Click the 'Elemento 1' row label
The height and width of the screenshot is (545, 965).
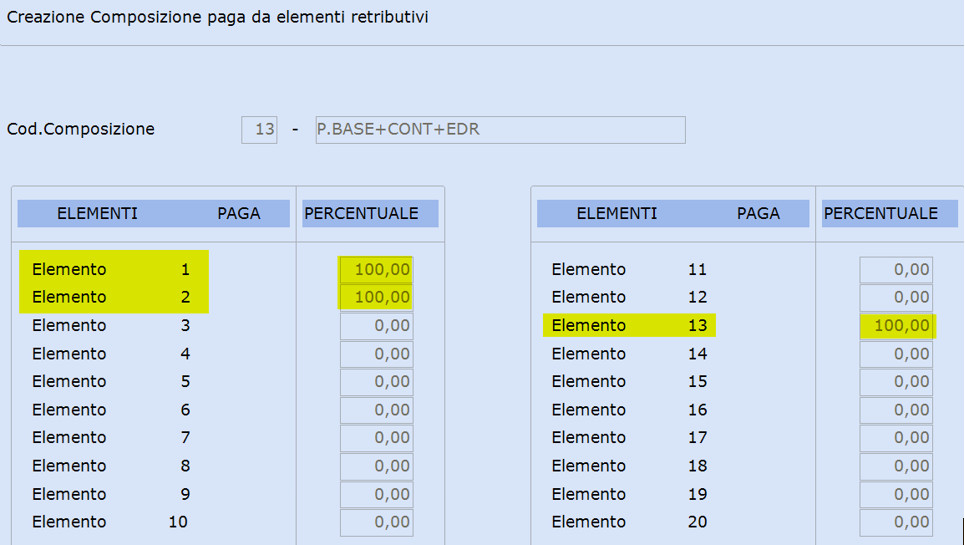(111, 269)
